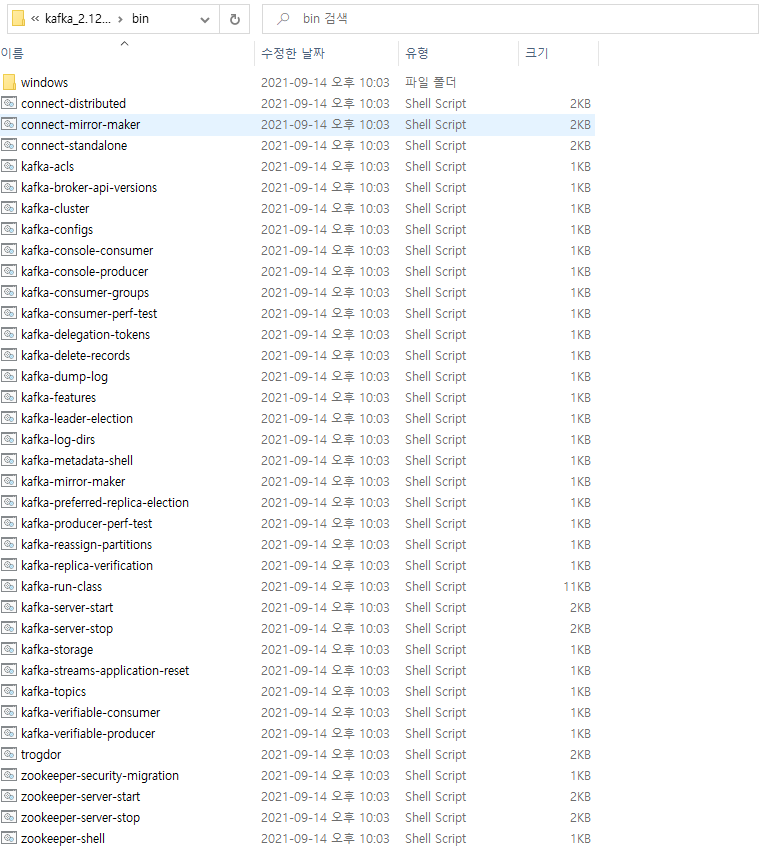
Task: Click the kafka-topics script icon
Action: click(9, 691)
